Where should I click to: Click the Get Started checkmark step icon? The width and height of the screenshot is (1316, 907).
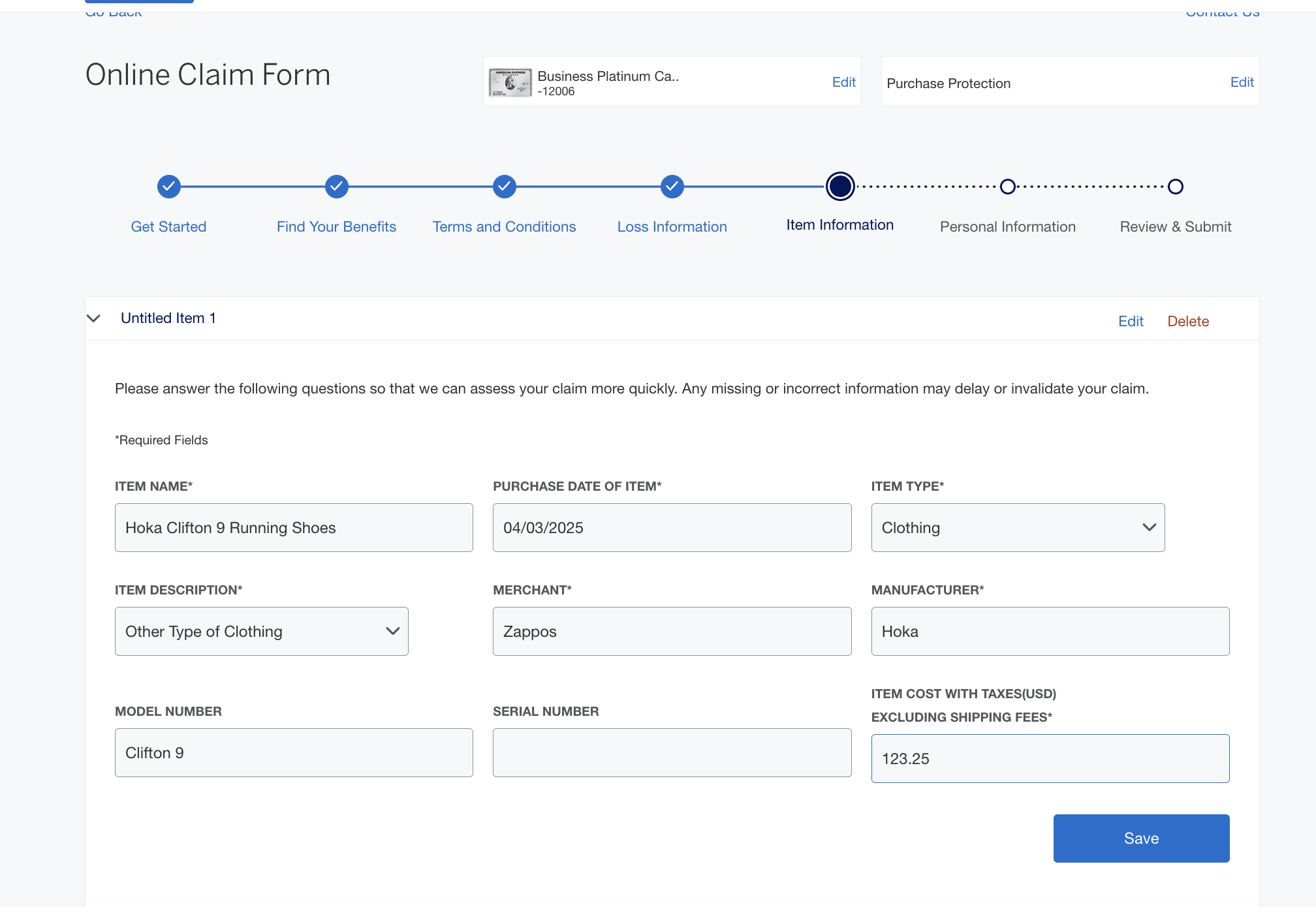coord(168,187)
